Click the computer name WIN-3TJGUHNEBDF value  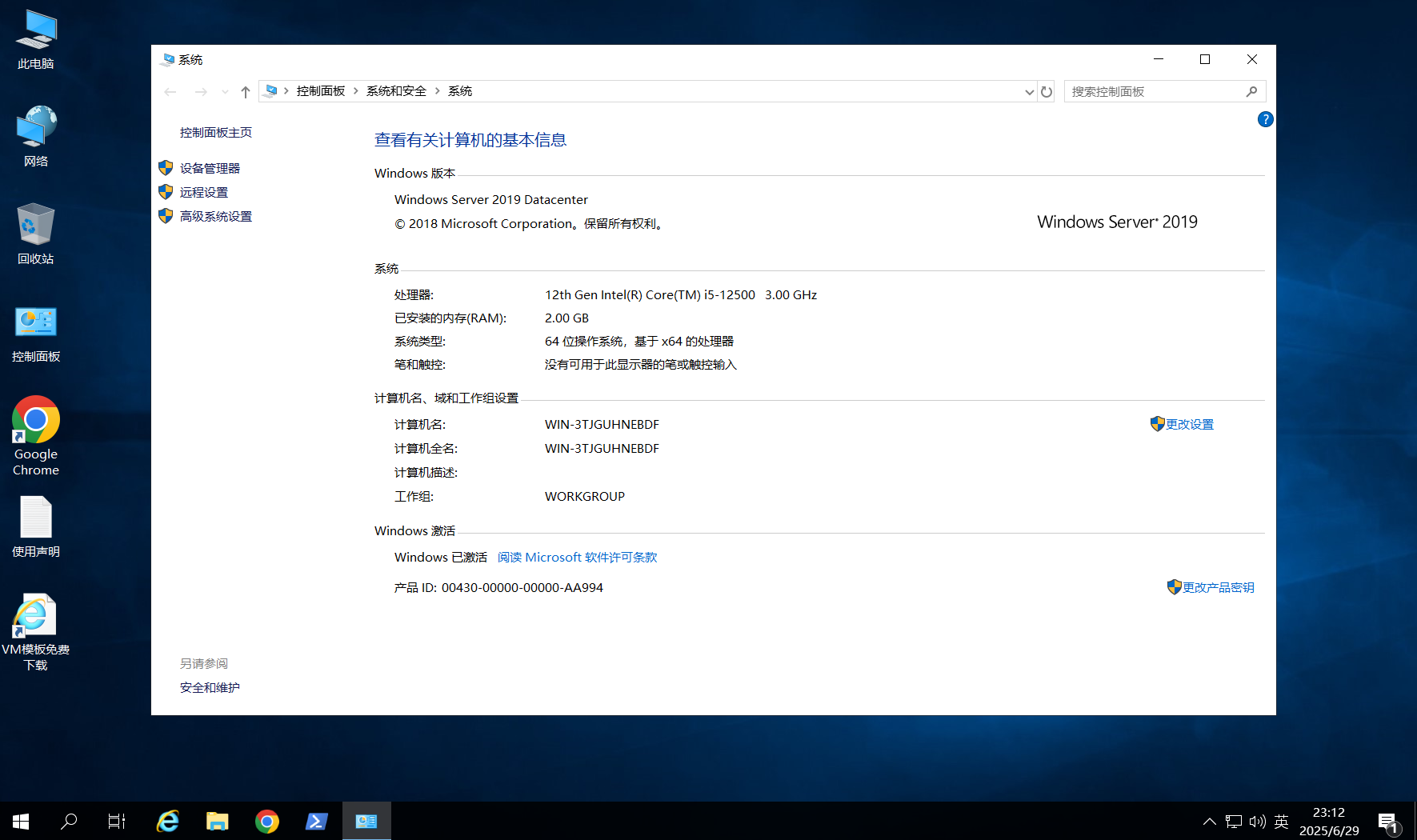coord(602,425)
